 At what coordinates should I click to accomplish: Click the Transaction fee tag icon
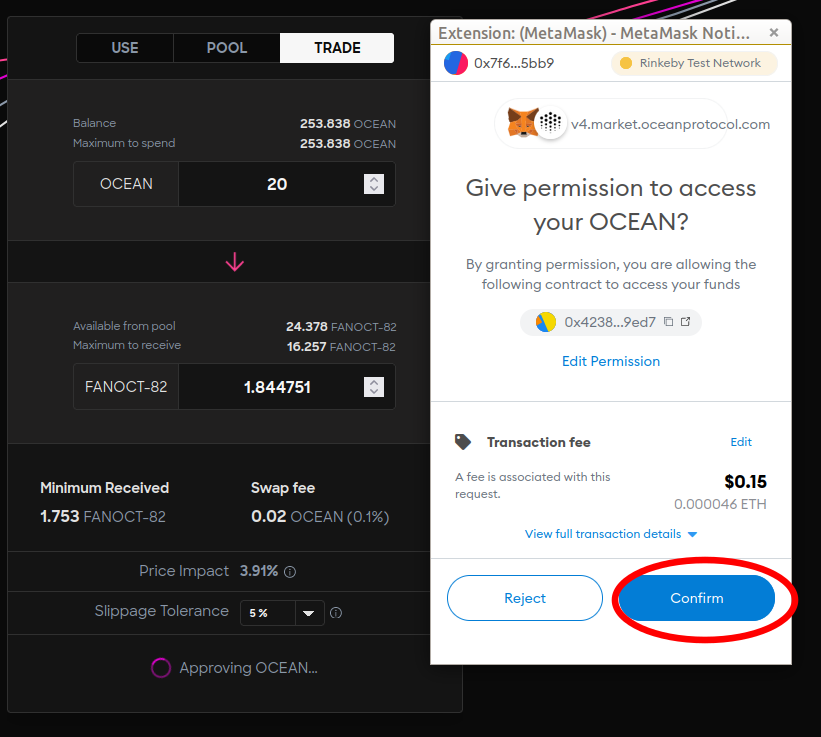pyautogui.click(x=463, y=442)
